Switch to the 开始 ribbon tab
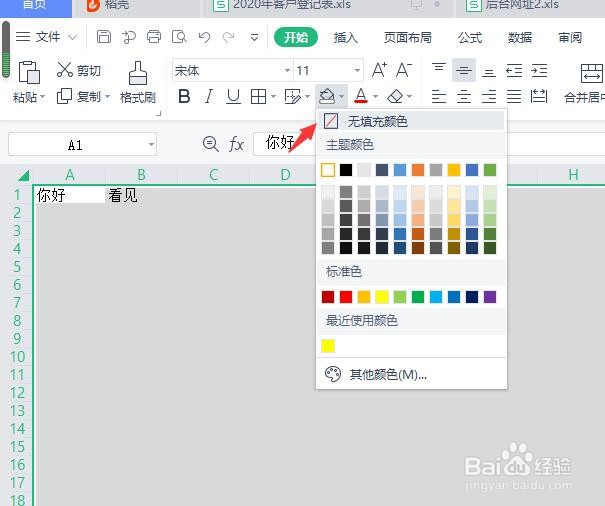This screenshot has height=506, width=605. point(296,37)
